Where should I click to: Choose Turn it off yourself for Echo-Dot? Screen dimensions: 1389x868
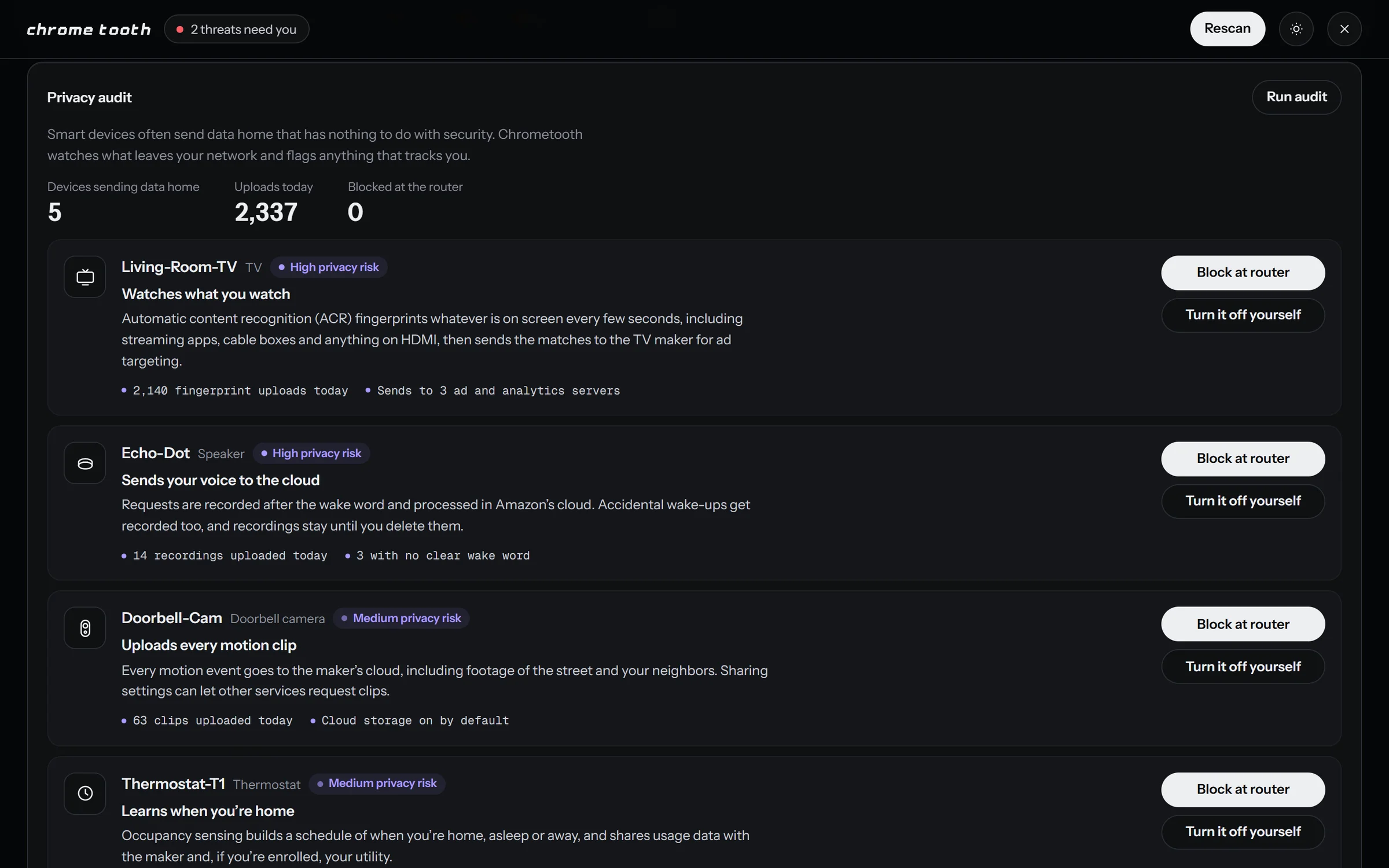point(1243,501)
